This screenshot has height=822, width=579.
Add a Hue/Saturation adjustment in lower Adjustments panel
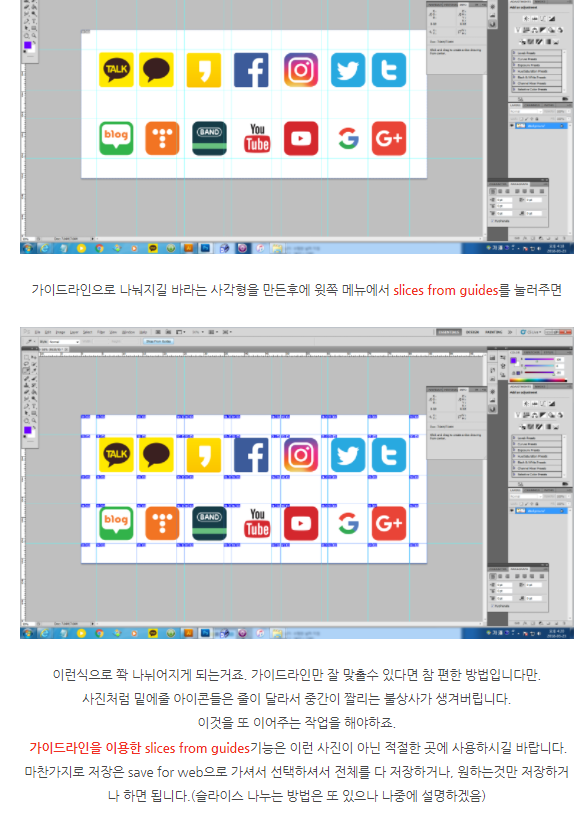tap(526, 415)
